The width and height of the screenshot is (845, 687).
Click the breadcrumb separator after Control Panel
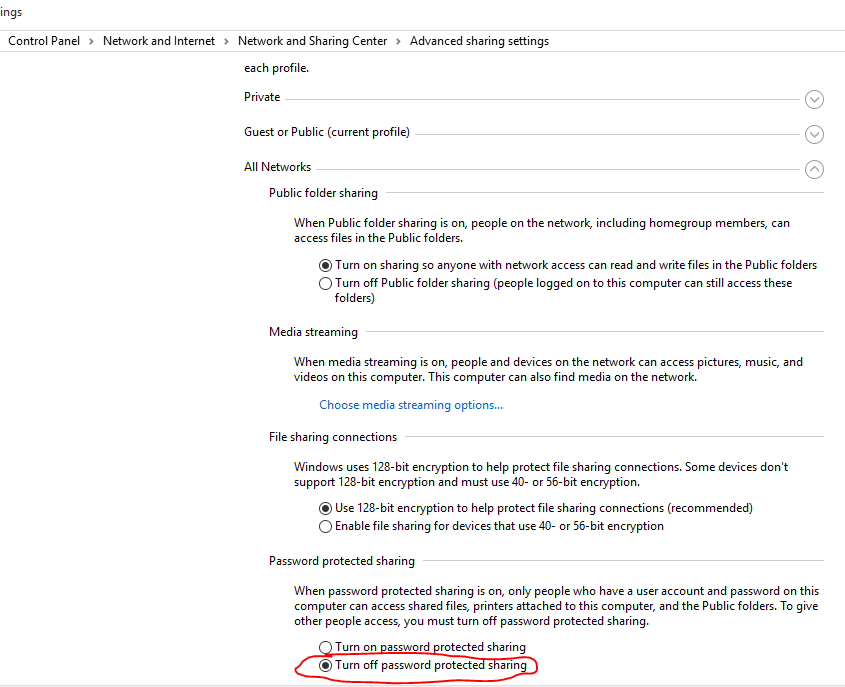coord(89,41)
